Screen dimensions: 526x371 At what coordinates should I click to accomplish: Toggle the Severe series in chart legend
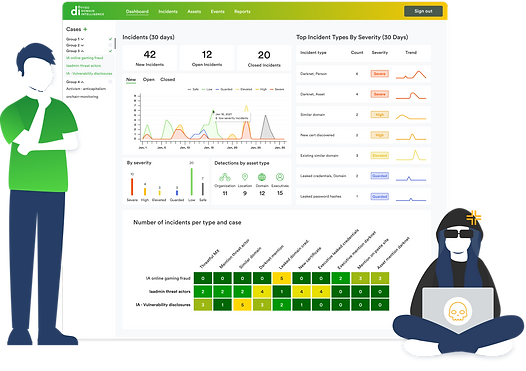(277, 90)
